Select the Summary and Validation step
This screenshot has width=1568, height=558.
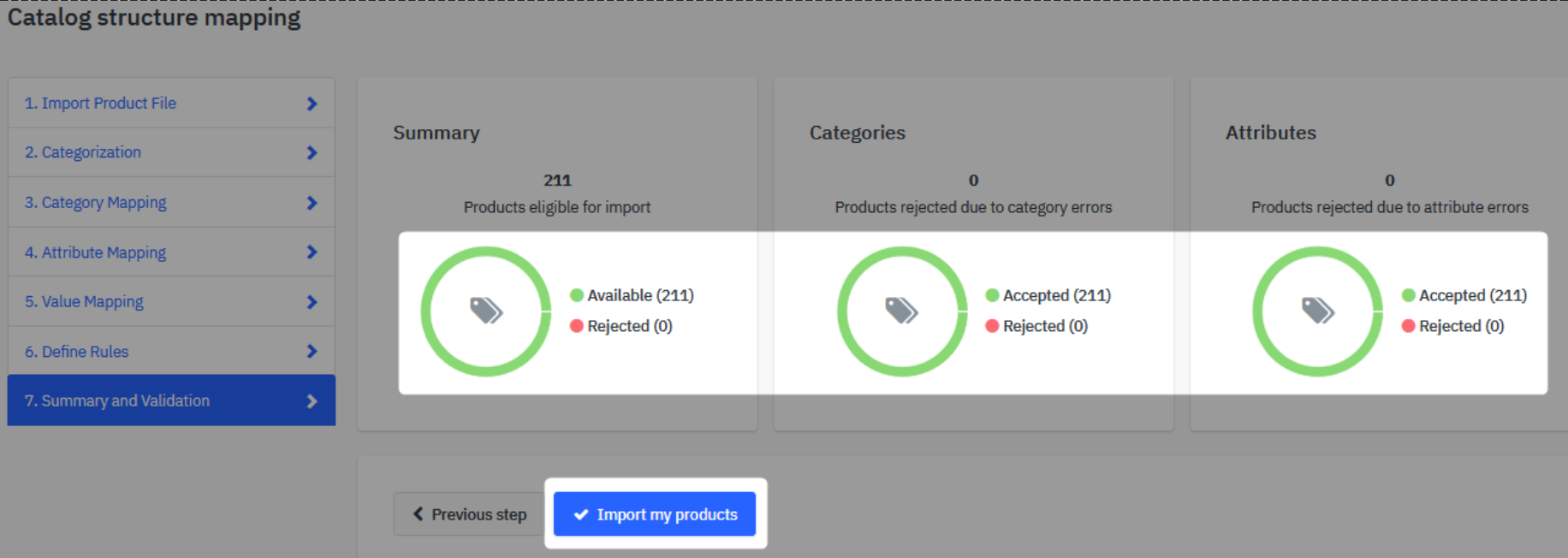(117, 401)
